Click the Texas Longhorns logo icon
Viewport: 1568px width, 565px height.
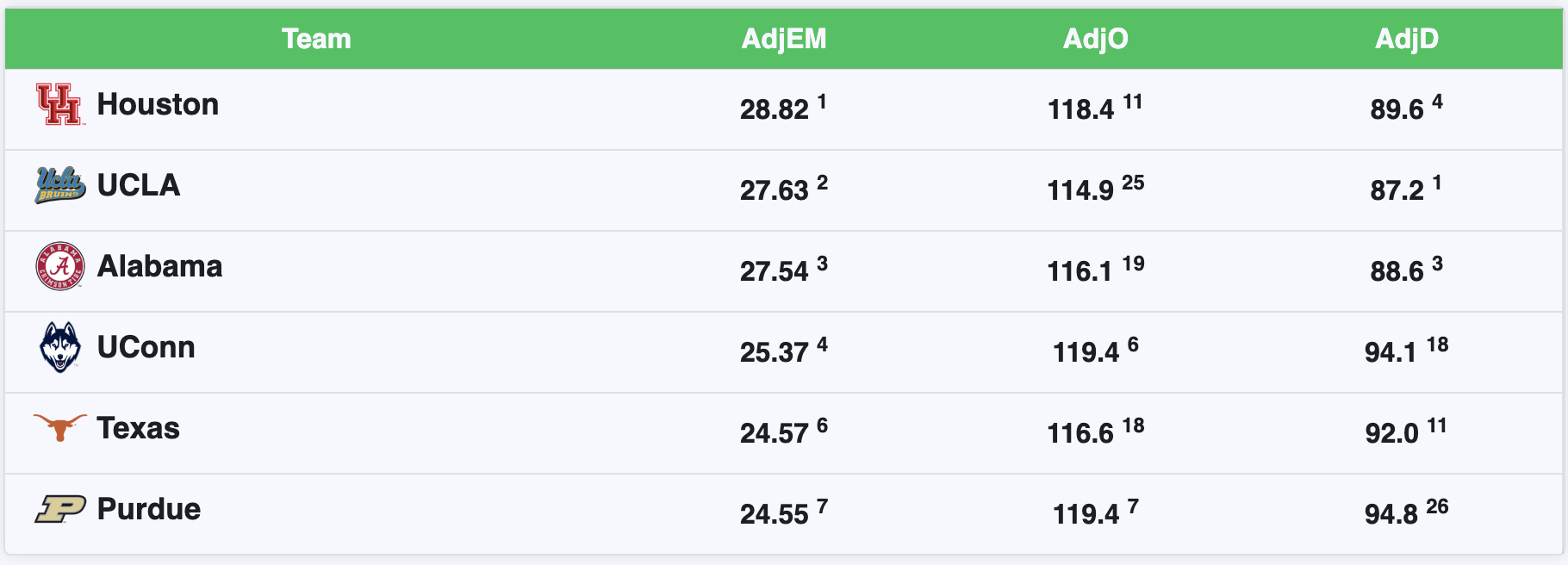coord(59,427)
